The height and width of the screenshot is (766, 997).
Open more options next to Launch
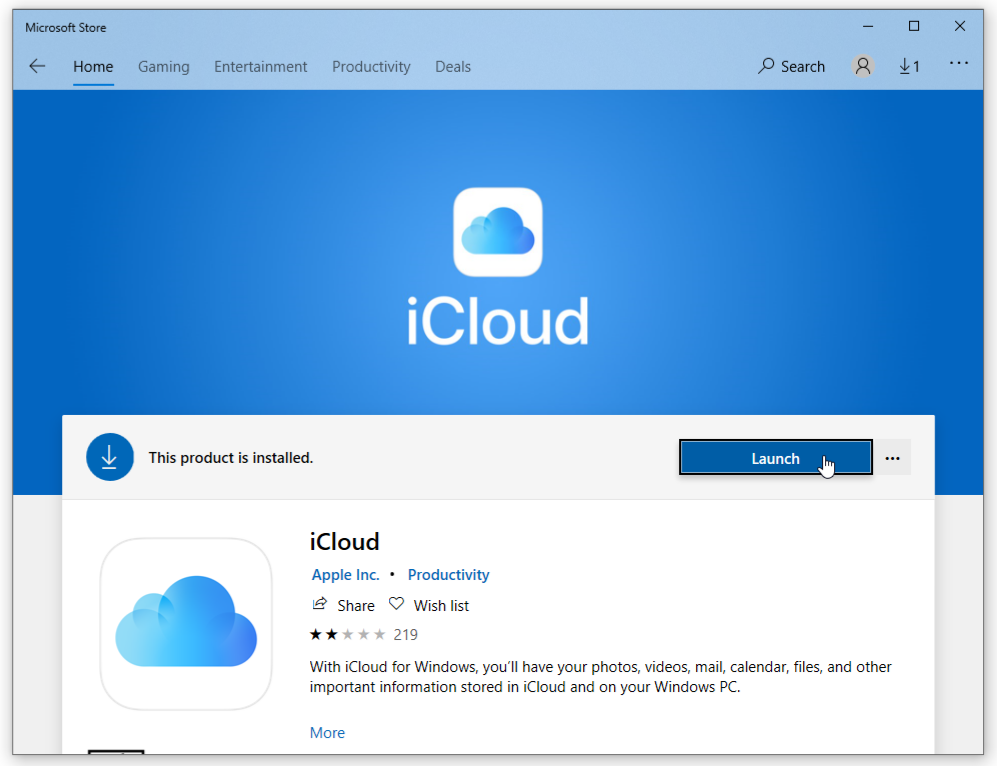pos(892,458)
